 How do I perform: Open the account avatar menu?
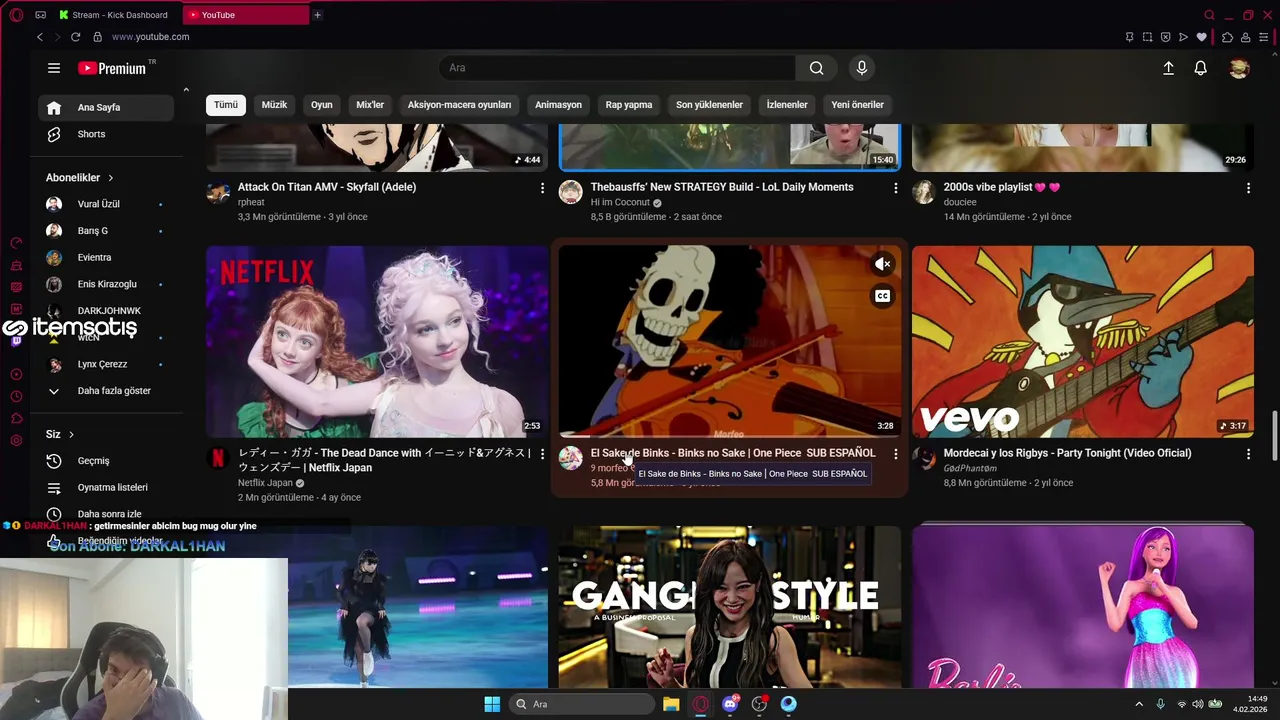[1239, 68]
